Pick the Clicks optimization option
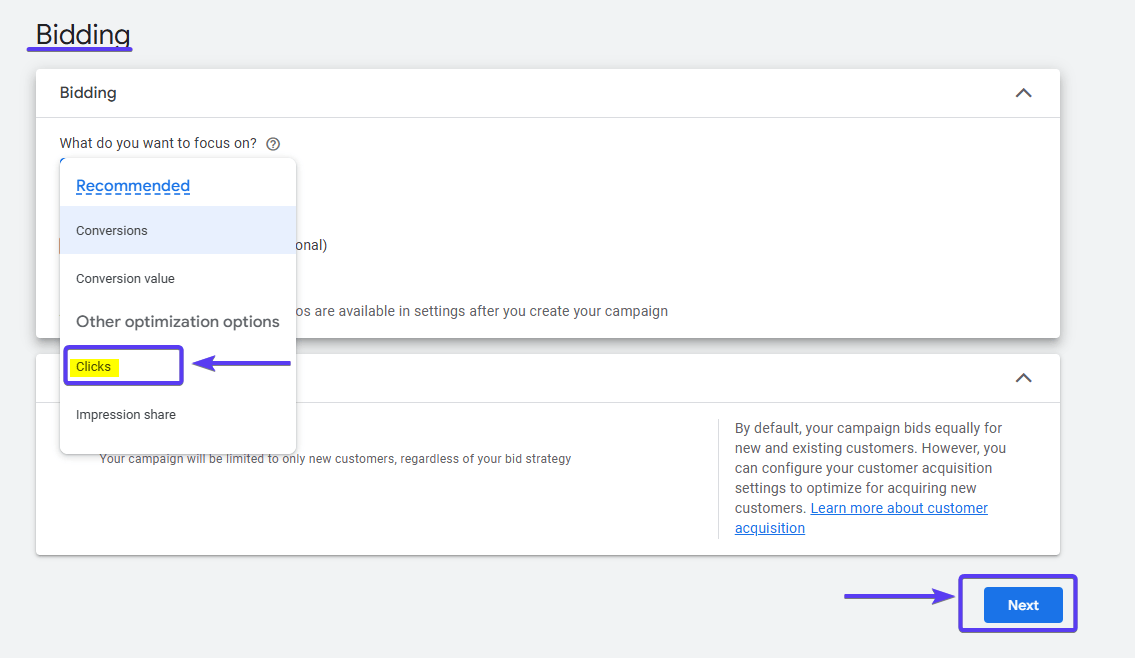This screenshot has height=658, width=1135. (95, 367)
